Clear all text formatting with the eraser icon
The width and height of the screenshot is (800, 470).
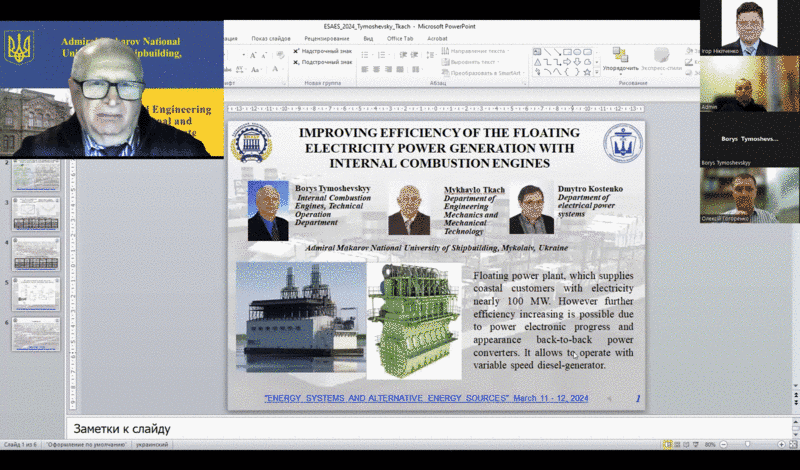click(280, 55)
